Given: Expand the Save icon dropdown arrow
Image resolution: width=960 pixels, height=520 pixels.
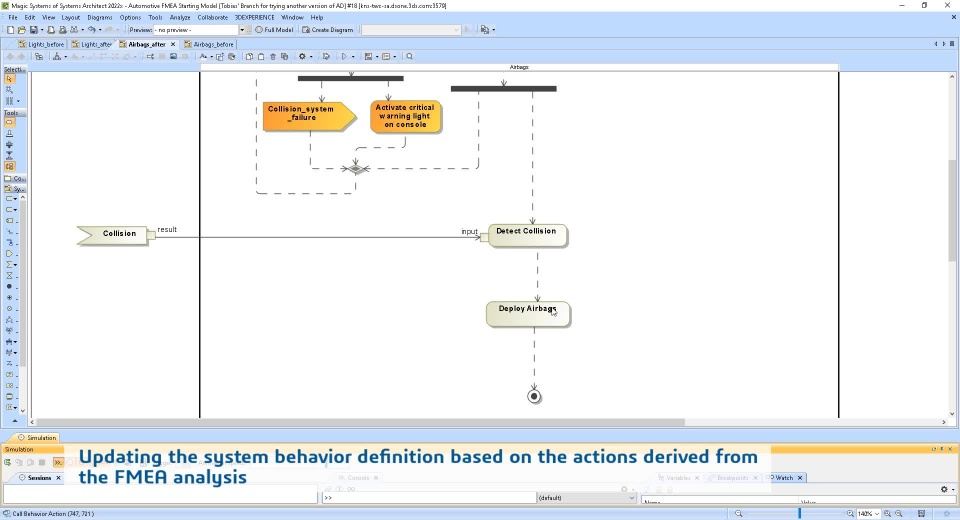Looking at the screenshot, I should (x=42, y=30).
